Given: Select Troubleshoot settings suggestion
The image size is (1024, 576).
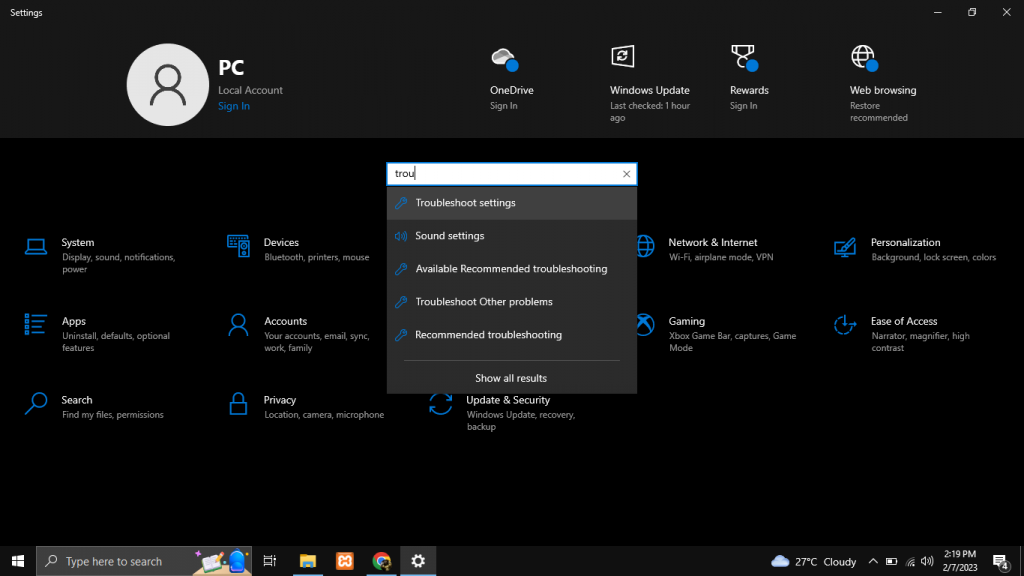Looking at the screenshot, I should [x=511, y=203].
